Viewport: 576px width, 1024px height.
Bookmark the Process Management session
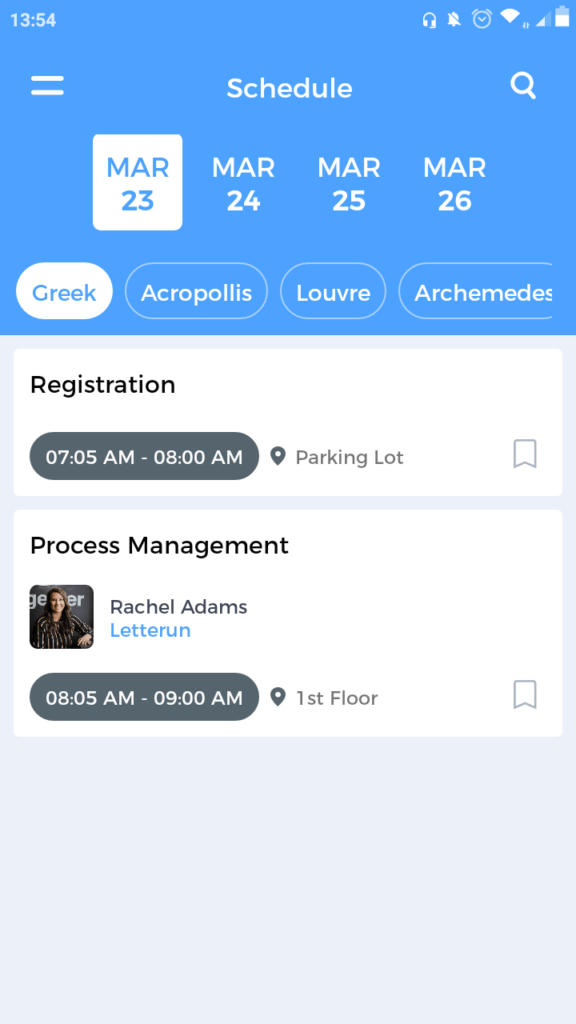tap(524, 696)
